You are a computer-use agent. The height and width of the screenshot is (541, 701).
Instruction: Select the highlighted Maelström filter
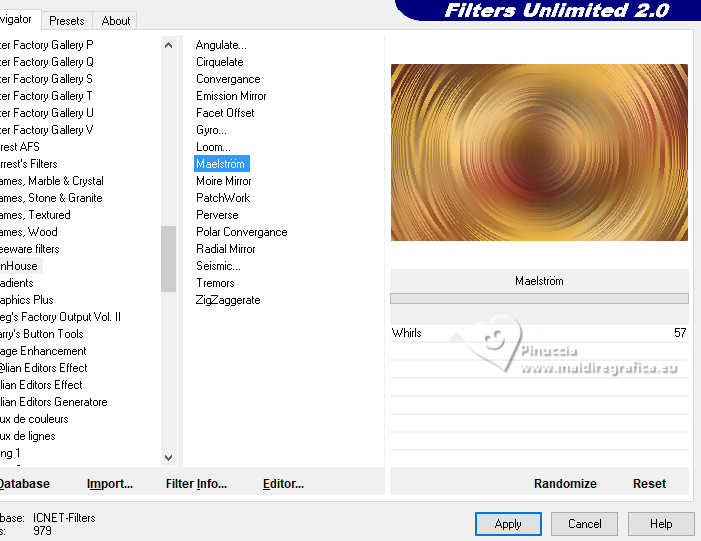coord(221,164)
